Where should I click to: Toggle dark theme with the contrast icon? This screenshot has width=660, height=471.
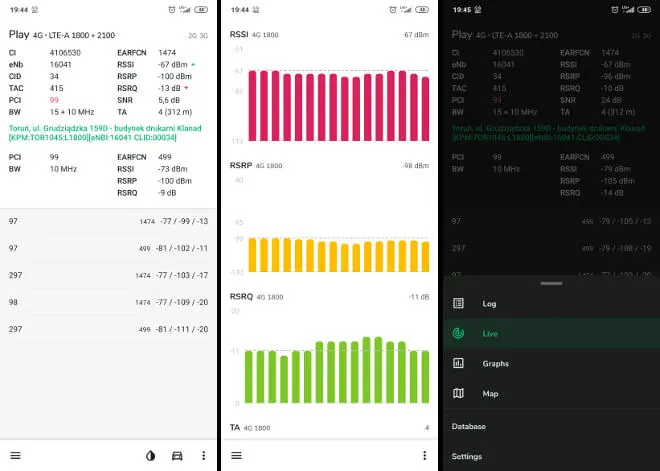click(x=151, y=455)
